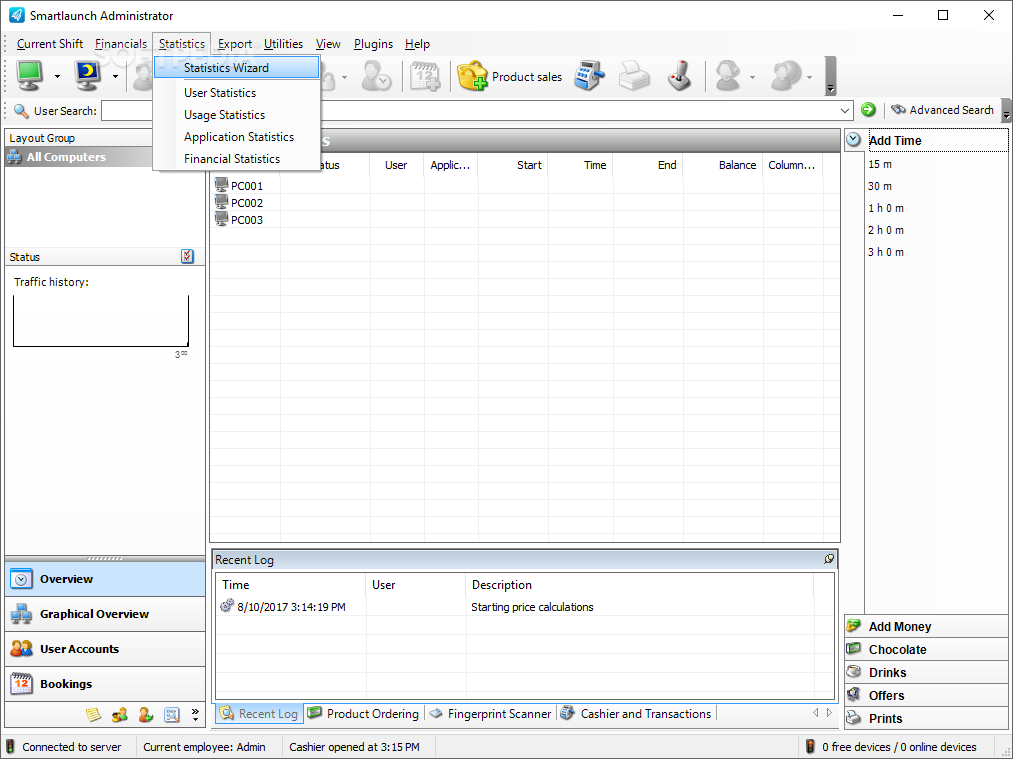Click the User Search magnifier icon
The height and width of the screenshot is (759, 1013).
tap(21, 111)
